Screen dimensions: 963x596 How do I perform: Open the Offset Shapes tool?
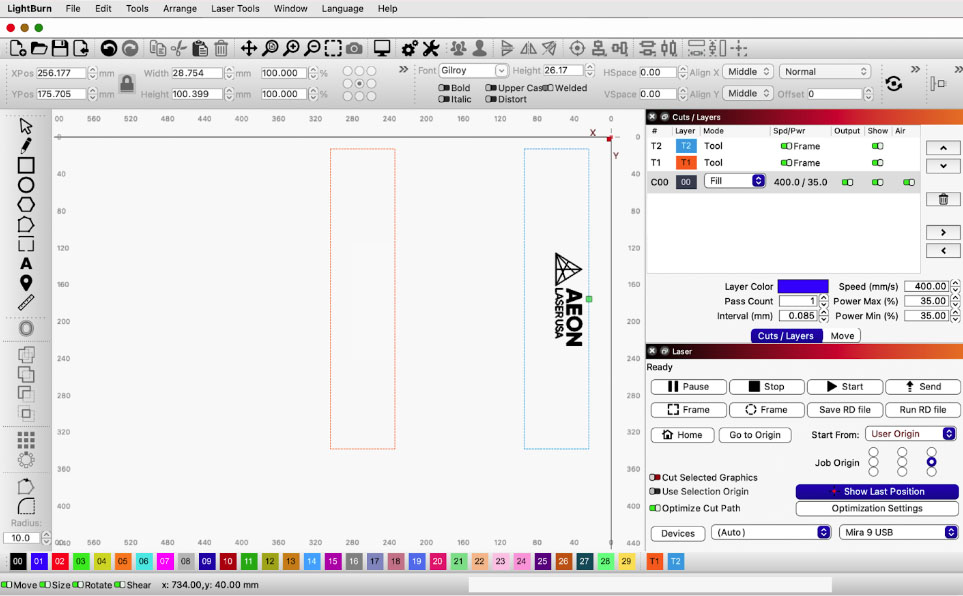pyautogui.click(x=26, y=328)
